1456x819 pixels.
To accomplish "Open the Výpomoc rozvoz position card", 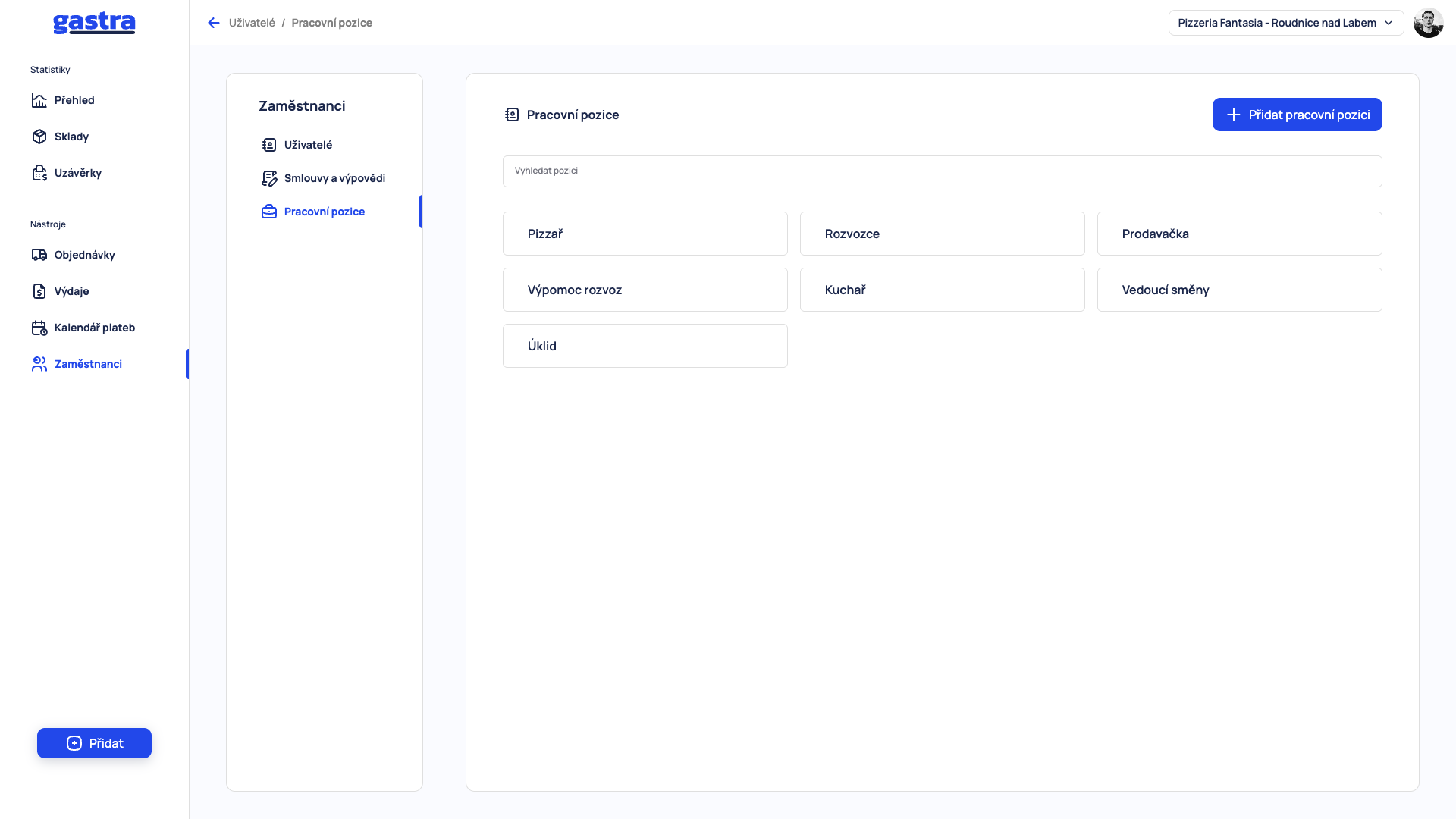I will (x=645, y=290).
